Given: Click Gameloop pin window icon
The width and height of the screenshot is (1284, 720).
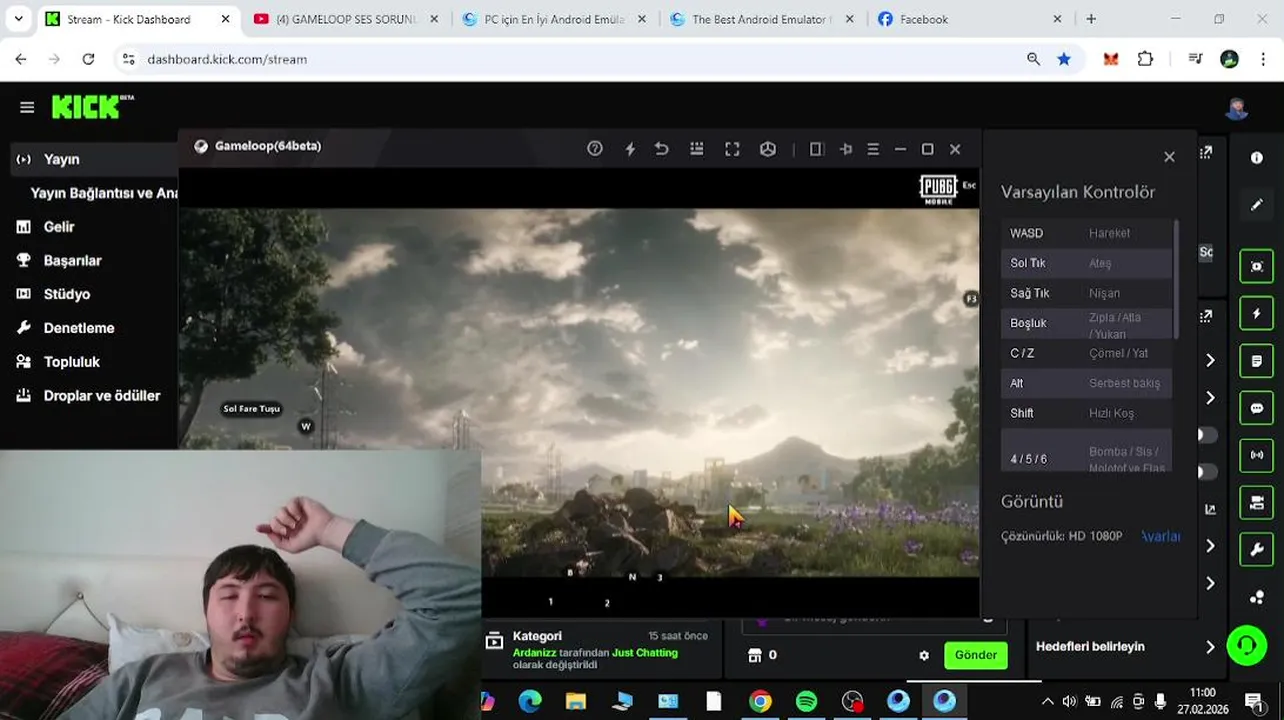Looking at the screenshot, I should (846, 149).
